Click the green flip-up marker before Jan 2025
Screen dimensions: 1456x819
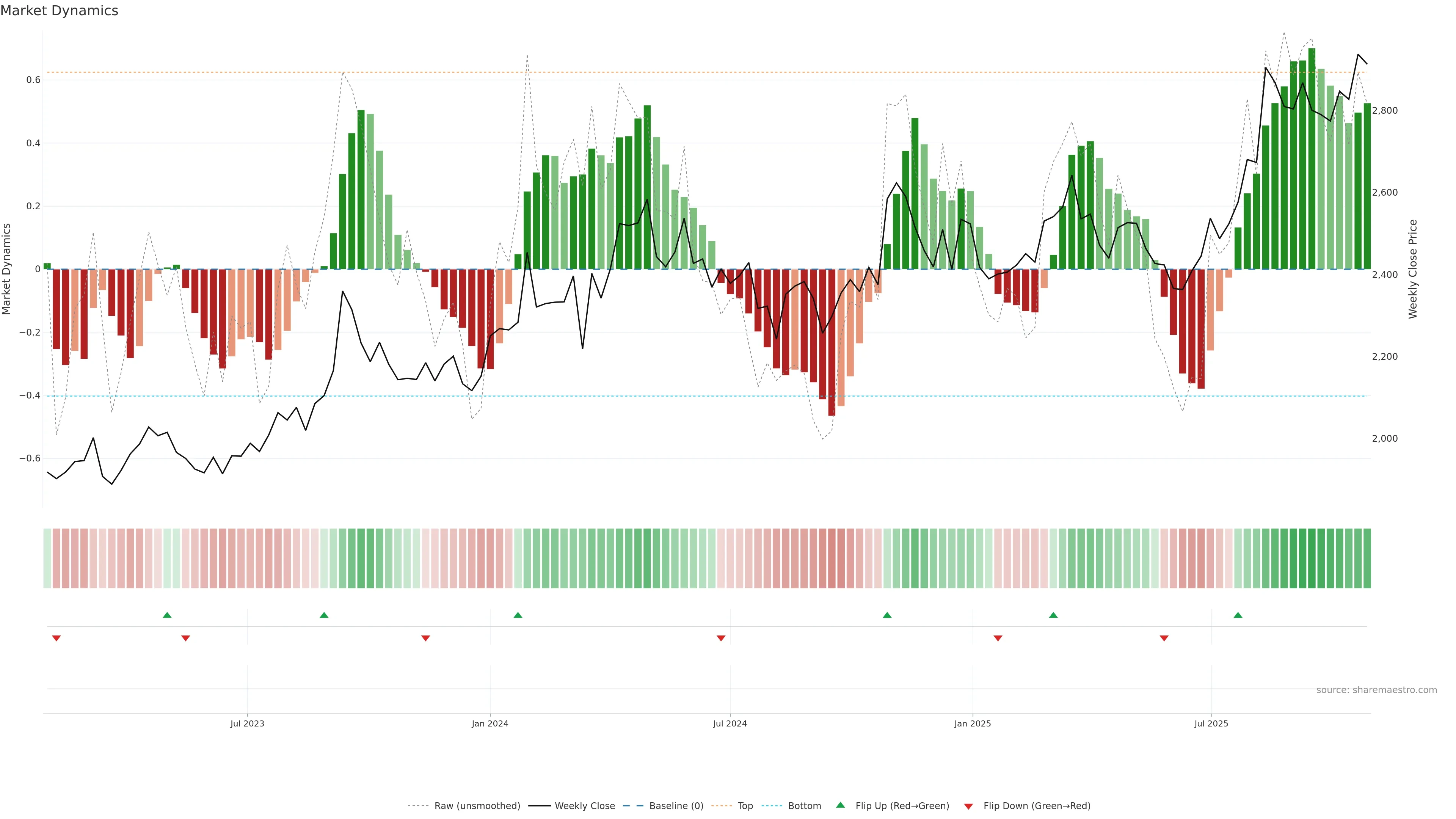(x=887, y=615)
